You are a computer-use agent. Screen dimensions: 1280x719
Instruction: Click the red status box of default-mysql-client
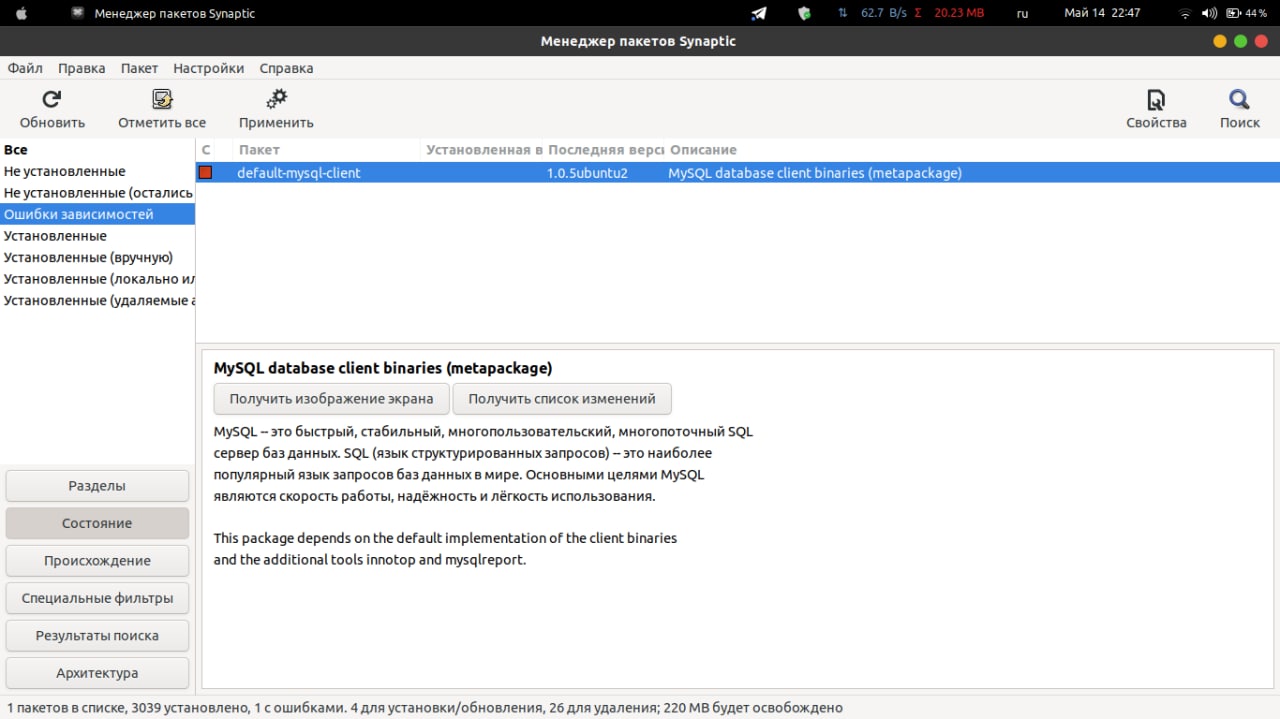(x=206, y=173)
